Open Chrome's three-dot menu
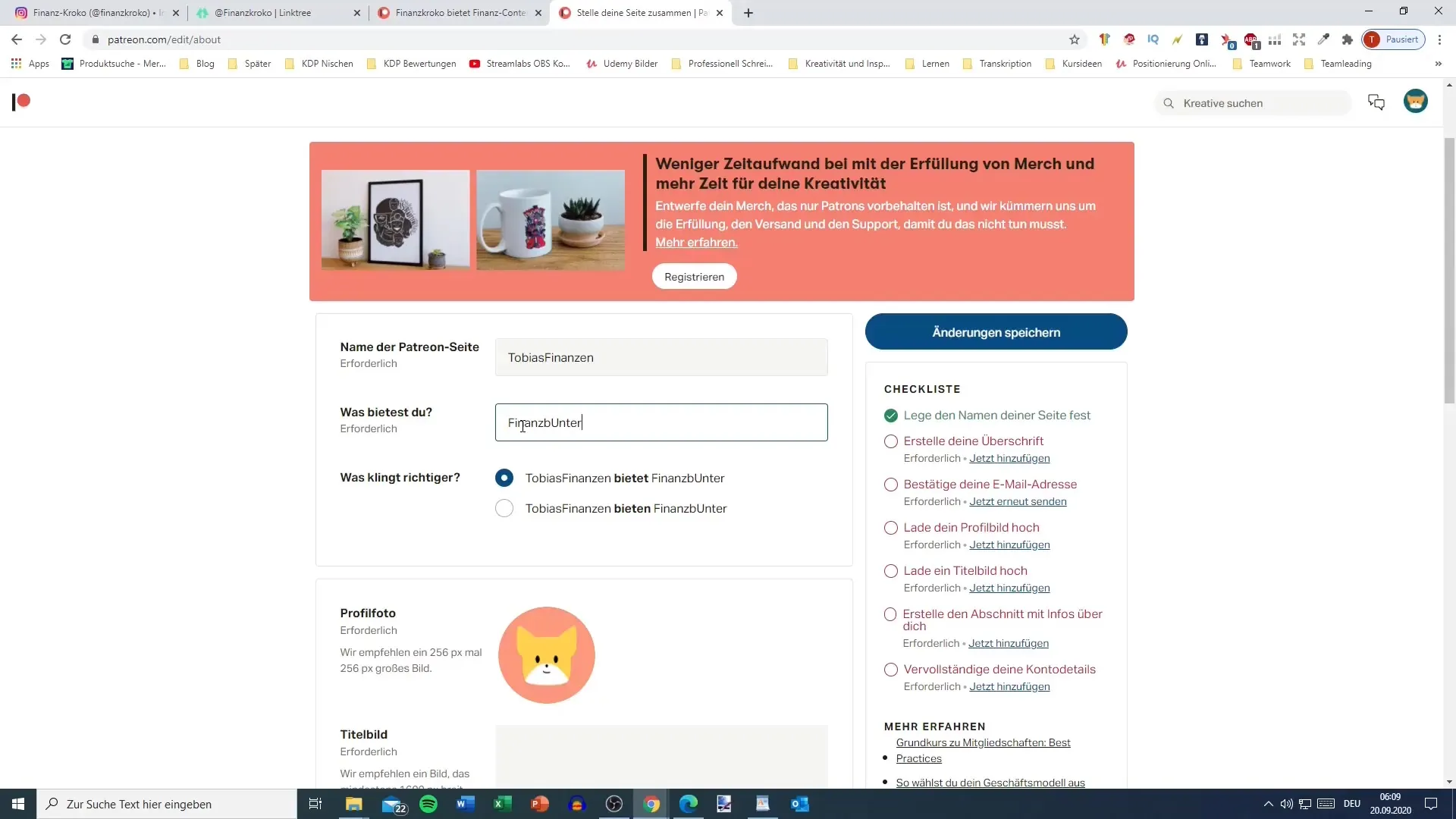Screen dimensions: 1456x819 pyautogui.click(x=1439, y=39)
